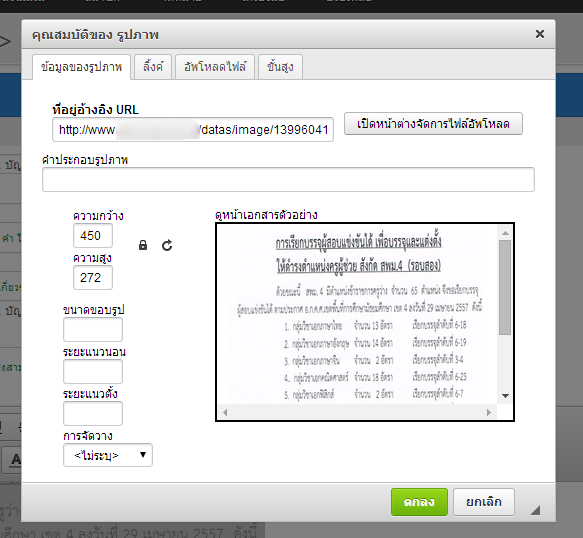The height and width of the screenshot is (538, 583).
Task: Click the reset size refresh icon
Action: [167, 245]
